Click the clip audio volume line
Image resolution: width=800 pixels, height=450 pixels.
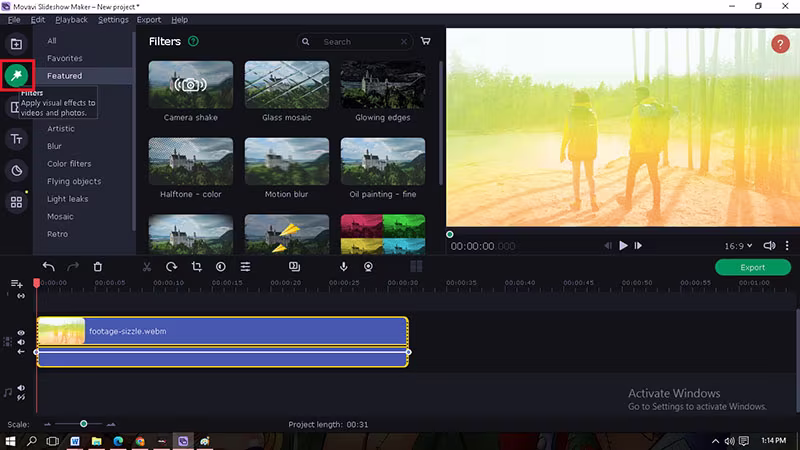(x=222, y=352)
